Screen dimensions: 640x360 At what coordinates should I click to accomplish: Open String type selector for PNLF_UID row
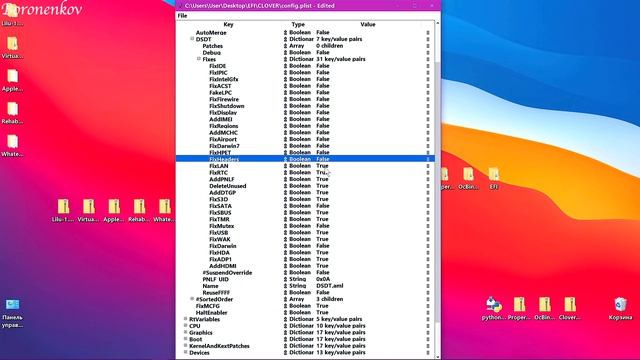click(298, 279)
